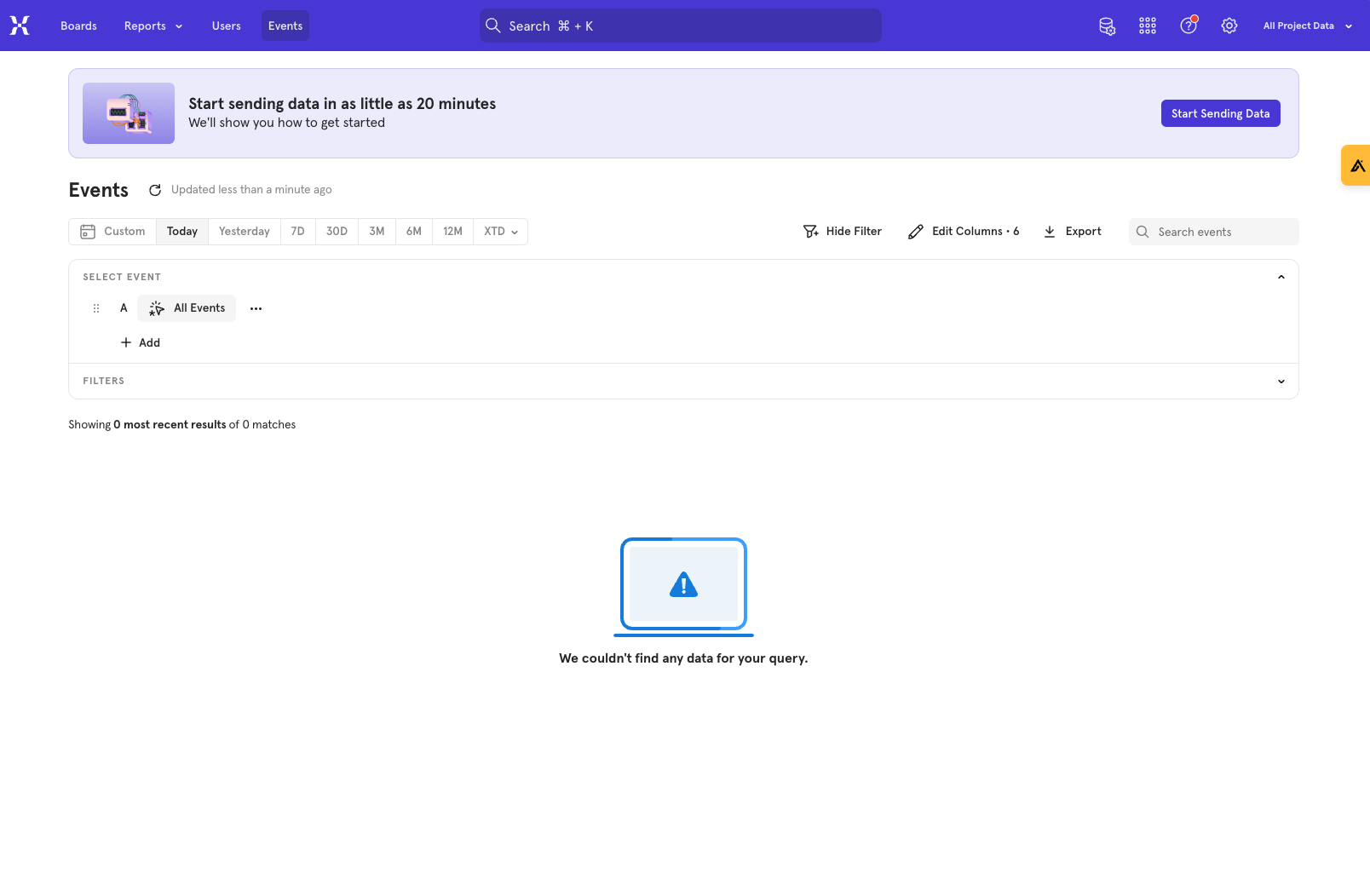
Task: Select the 7D date range
Action: coord(297,232)
